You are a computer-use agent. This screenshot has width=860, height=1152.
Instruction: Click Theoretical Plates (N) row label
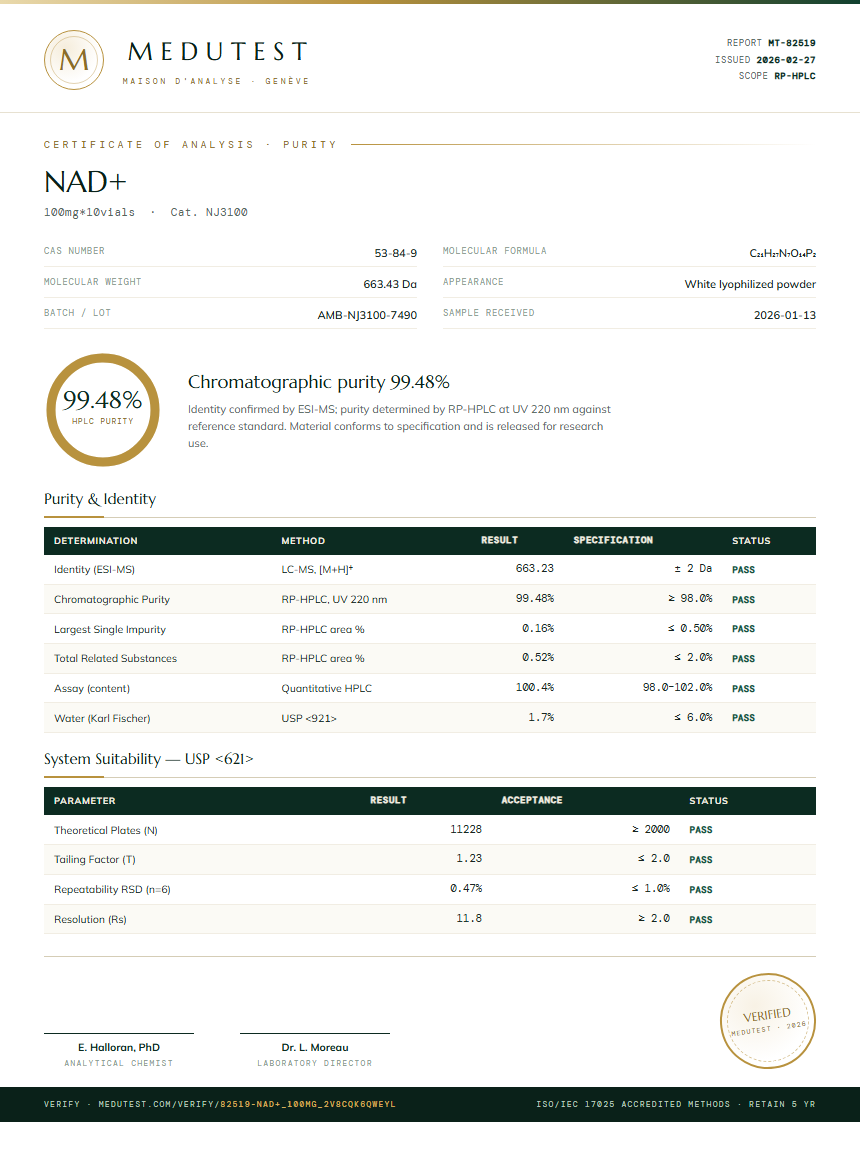click(106, 830)
